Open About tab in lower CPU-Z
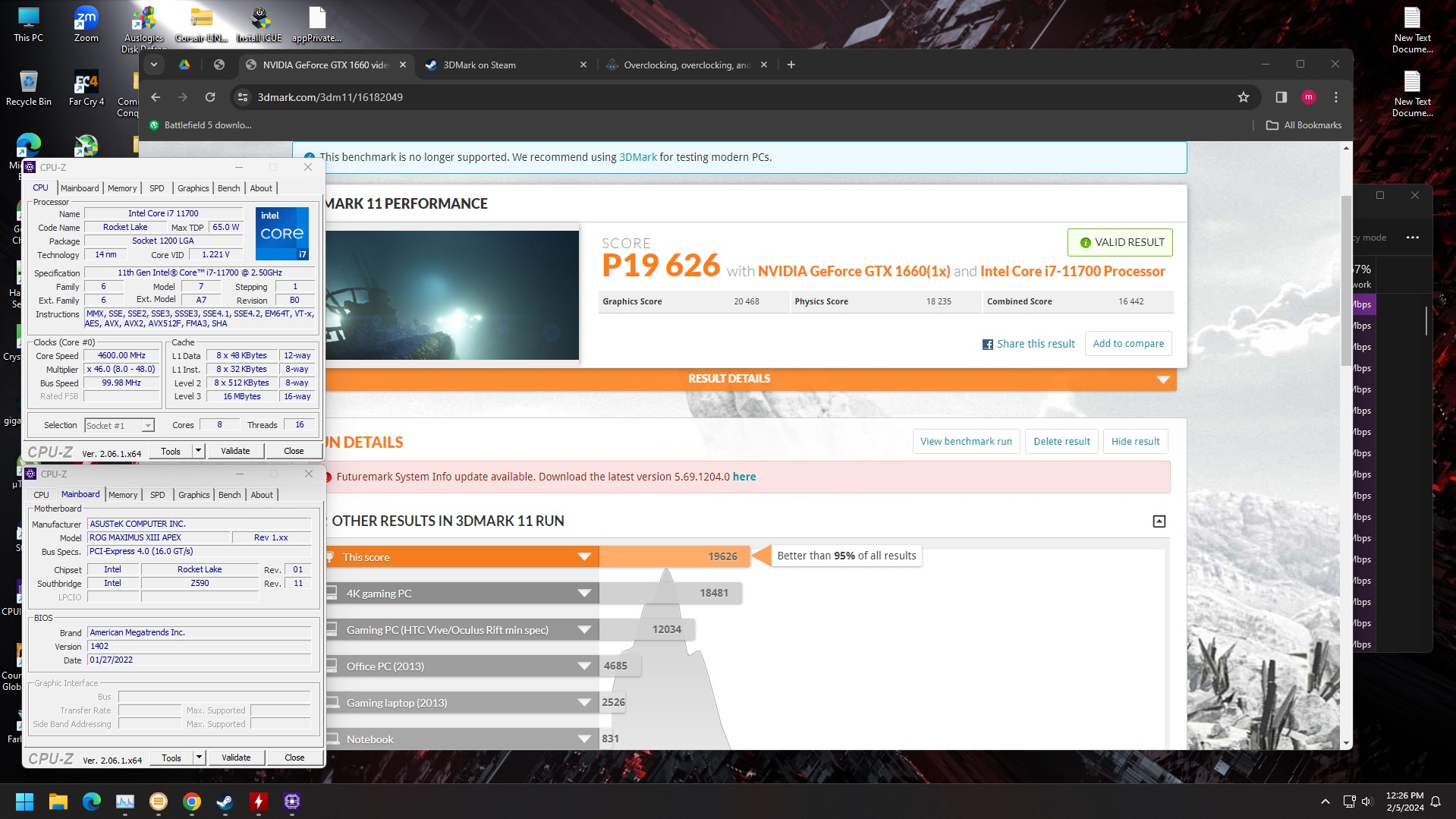This screenshot has width=1456, height=819. [x=262, y=495]
